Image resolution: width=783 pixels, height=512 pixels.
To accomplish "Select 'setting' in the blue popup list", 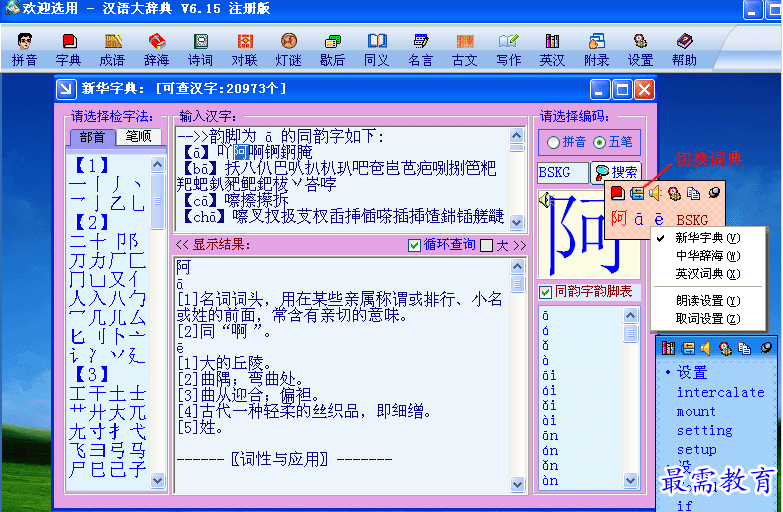I will [704, 431].
